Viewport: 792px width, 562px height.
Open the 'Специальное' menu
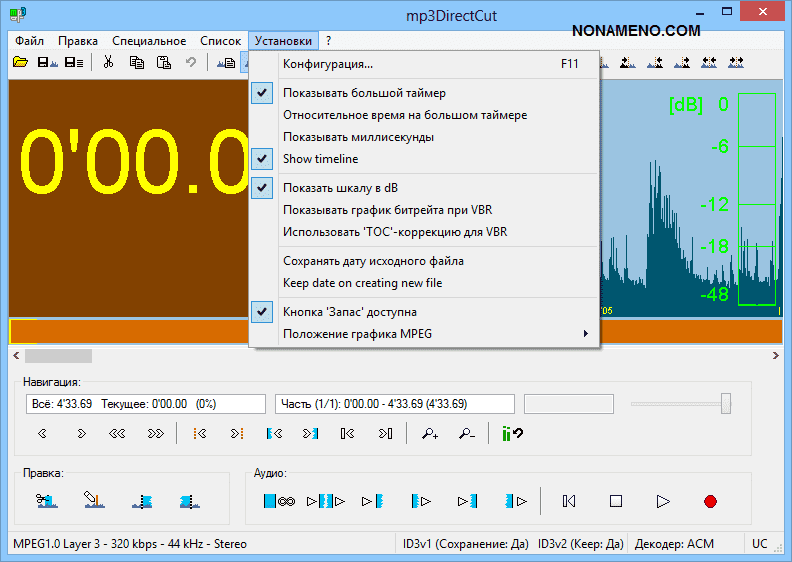(x=149, y=41)
